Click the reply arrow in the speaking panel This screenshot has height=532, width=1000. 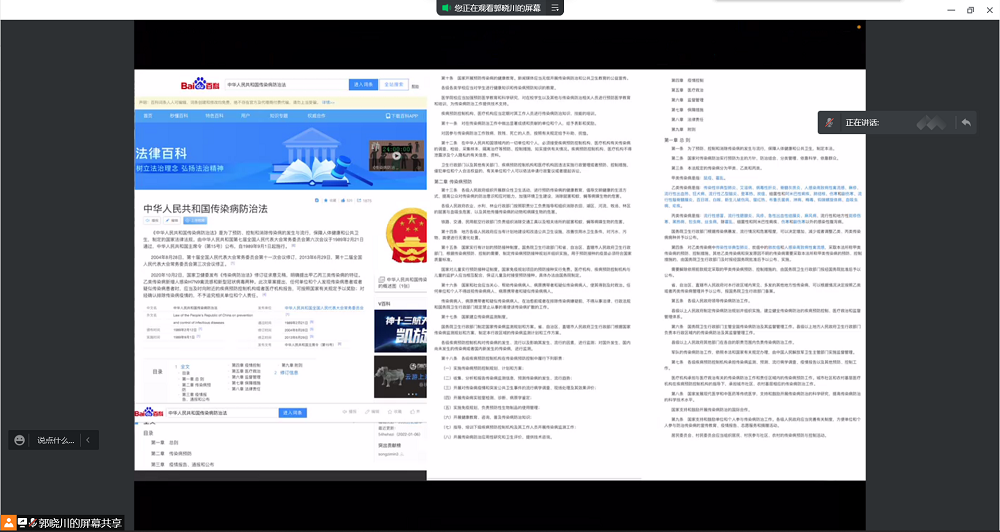pyautogui.click(x=965, y=122)
